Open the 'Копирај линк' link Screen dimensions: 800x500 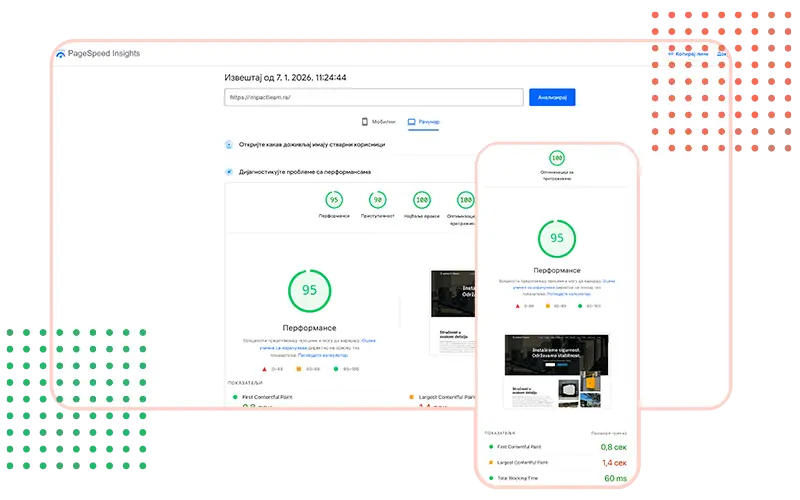[688, 54]
